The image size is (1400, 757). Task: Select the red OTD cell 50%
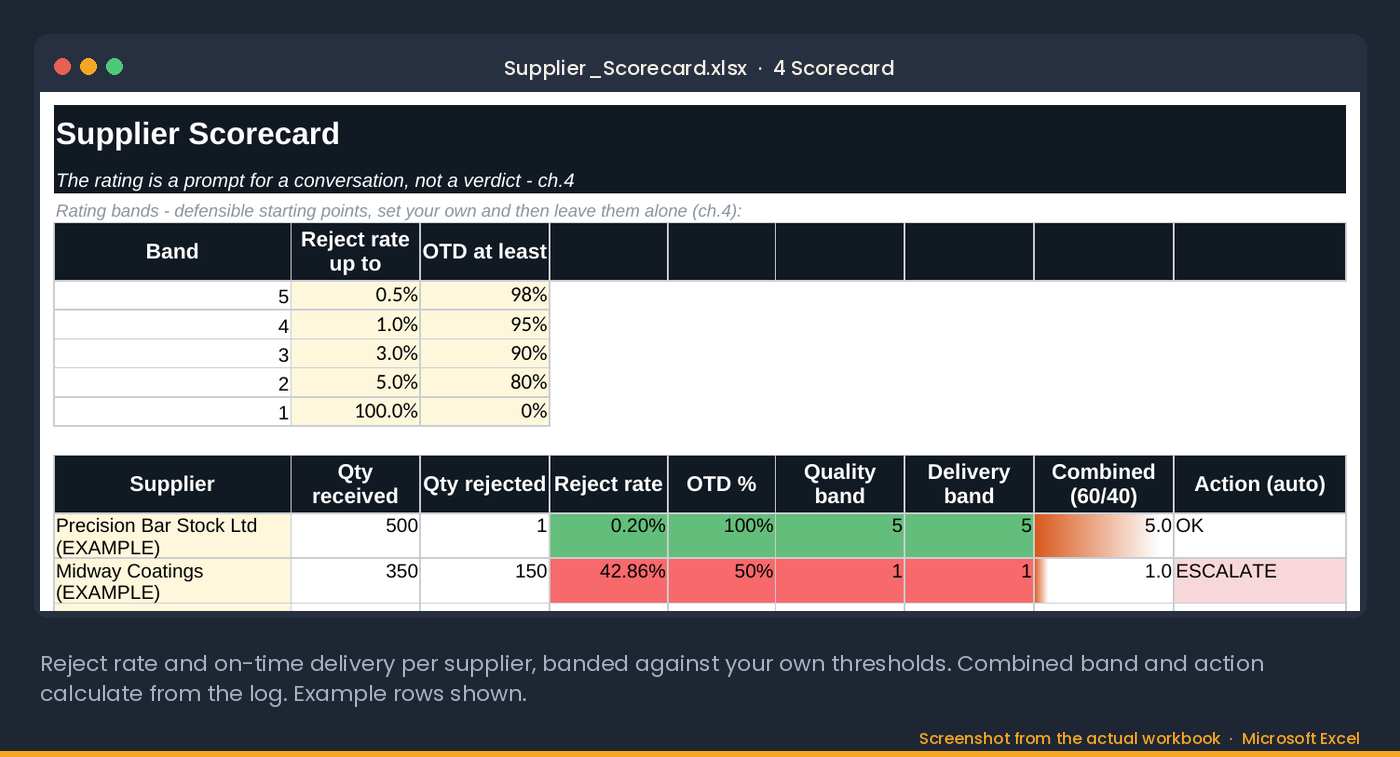[x=721, y=581]
